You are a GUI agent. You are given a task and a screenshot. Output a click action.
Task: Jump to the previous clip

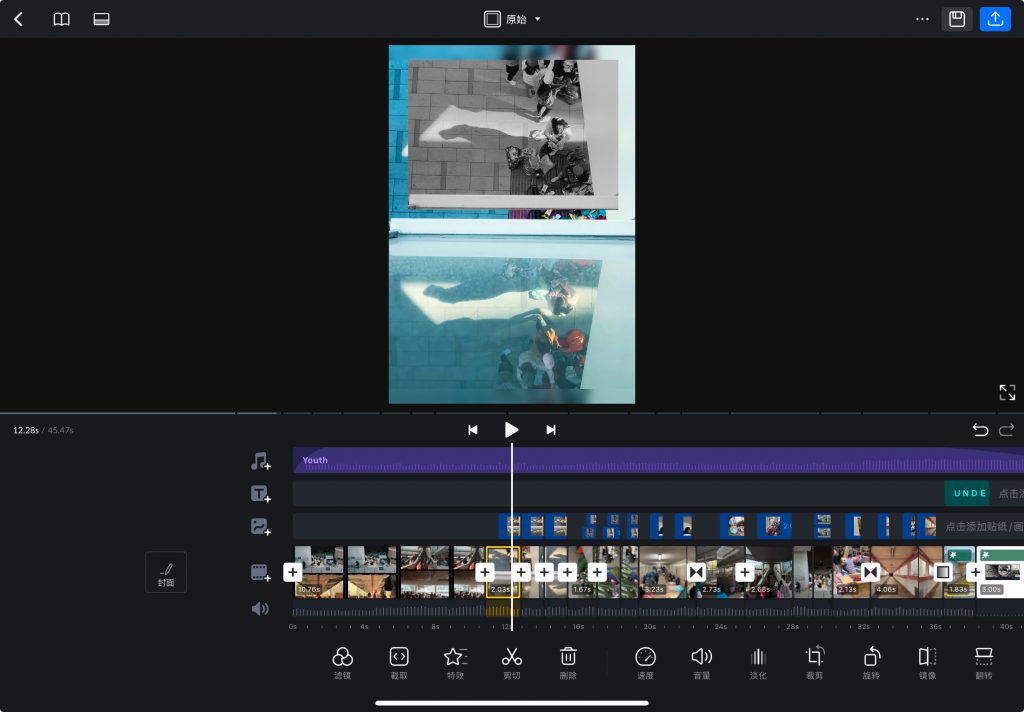[x=473, y=430]
